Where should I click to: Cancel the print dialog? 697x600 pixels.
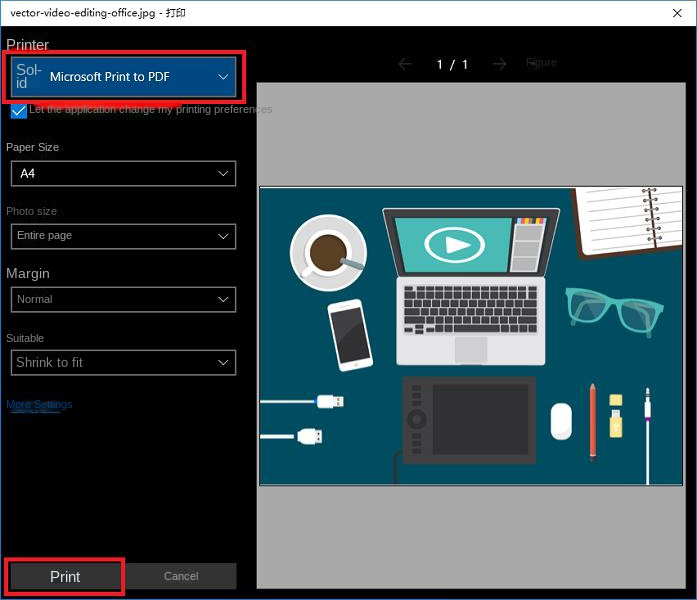point(181,576)
